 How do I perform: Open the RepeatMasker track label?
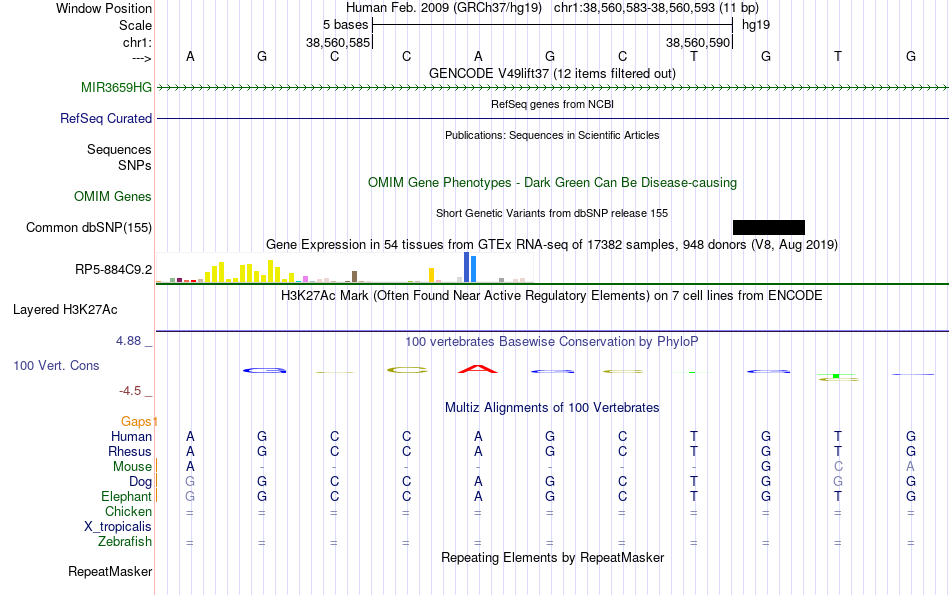pyautogui.click(x=110, y=571)
